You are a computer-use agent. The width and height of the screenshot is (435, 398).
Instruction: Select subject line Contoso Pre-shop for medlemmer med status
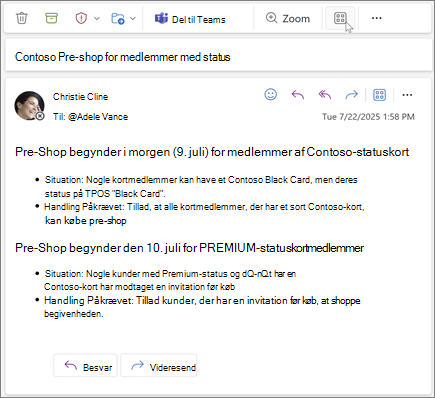click(123, 57)
